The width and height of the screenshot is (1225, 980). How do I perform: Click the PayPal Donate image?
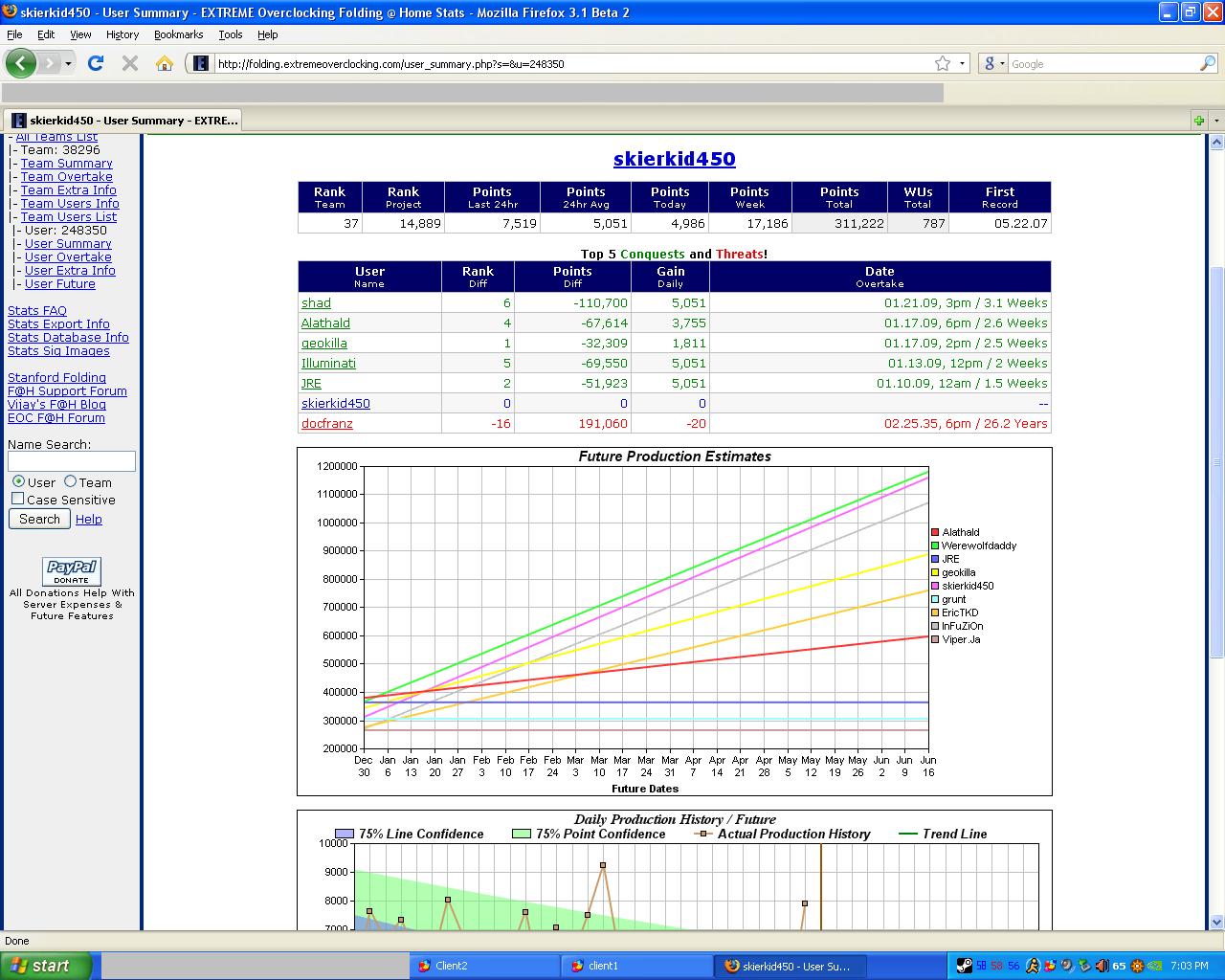pos(72,571)
